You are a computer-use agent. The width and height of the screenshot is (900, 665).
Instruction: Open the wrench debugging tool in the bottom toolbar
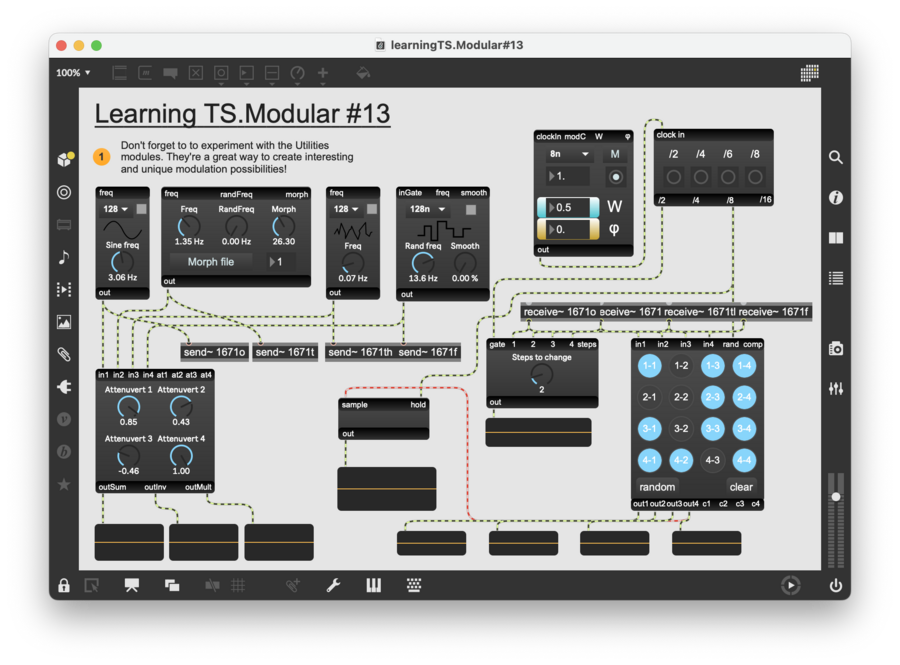[x=333, y=586]
